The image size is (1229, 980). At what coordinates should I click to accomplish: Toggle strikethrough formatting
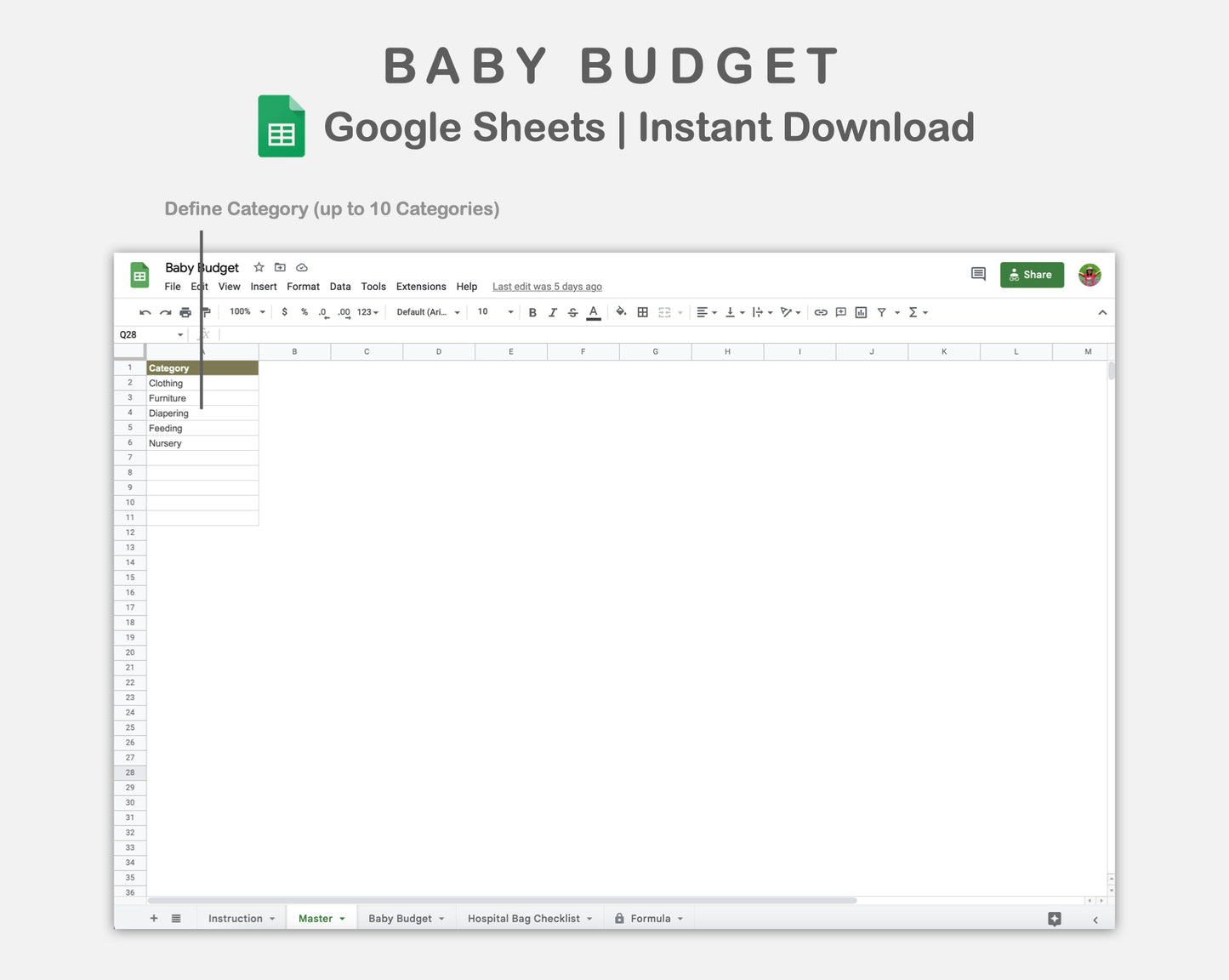[572, 311]
